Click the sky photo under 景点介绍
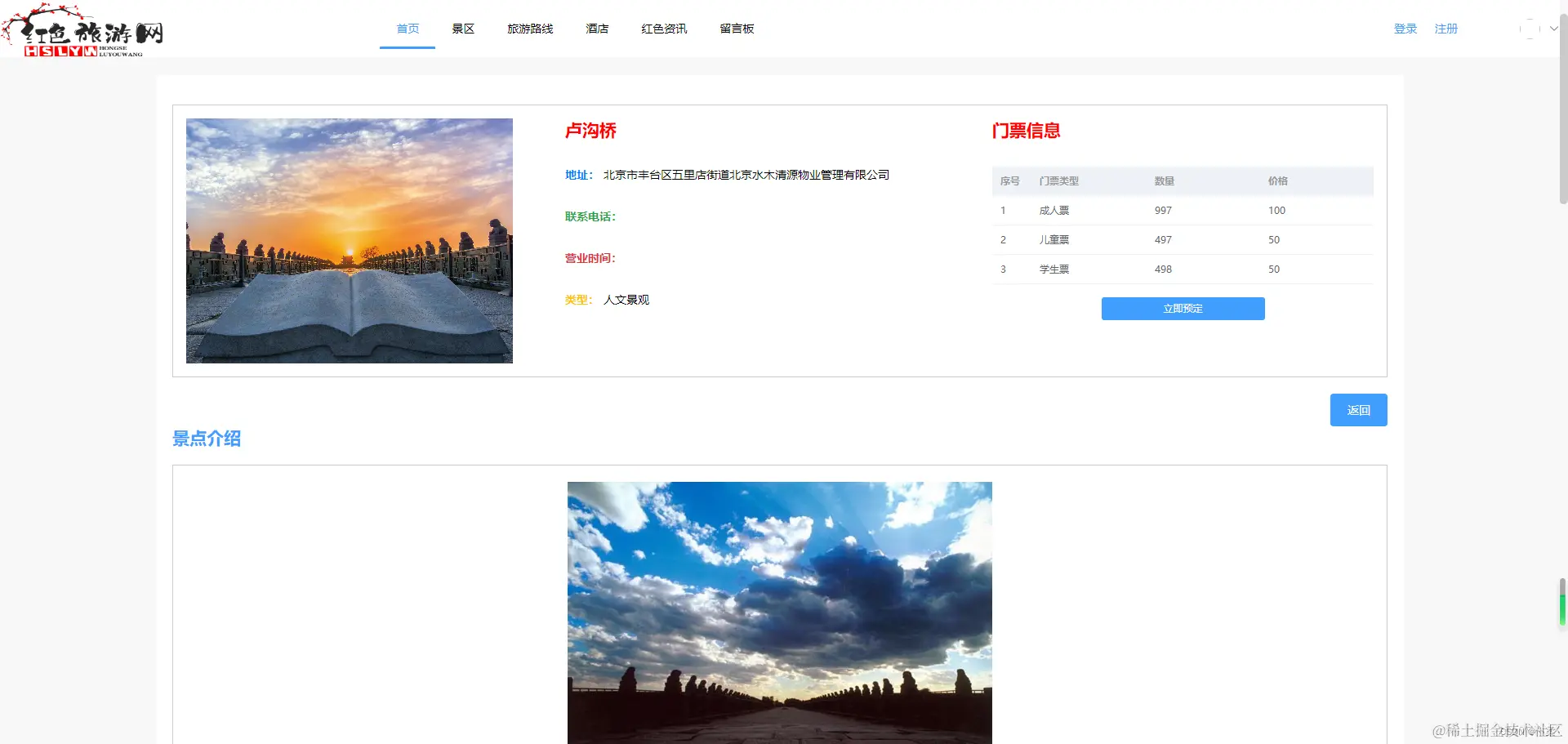 click(779, 613)
